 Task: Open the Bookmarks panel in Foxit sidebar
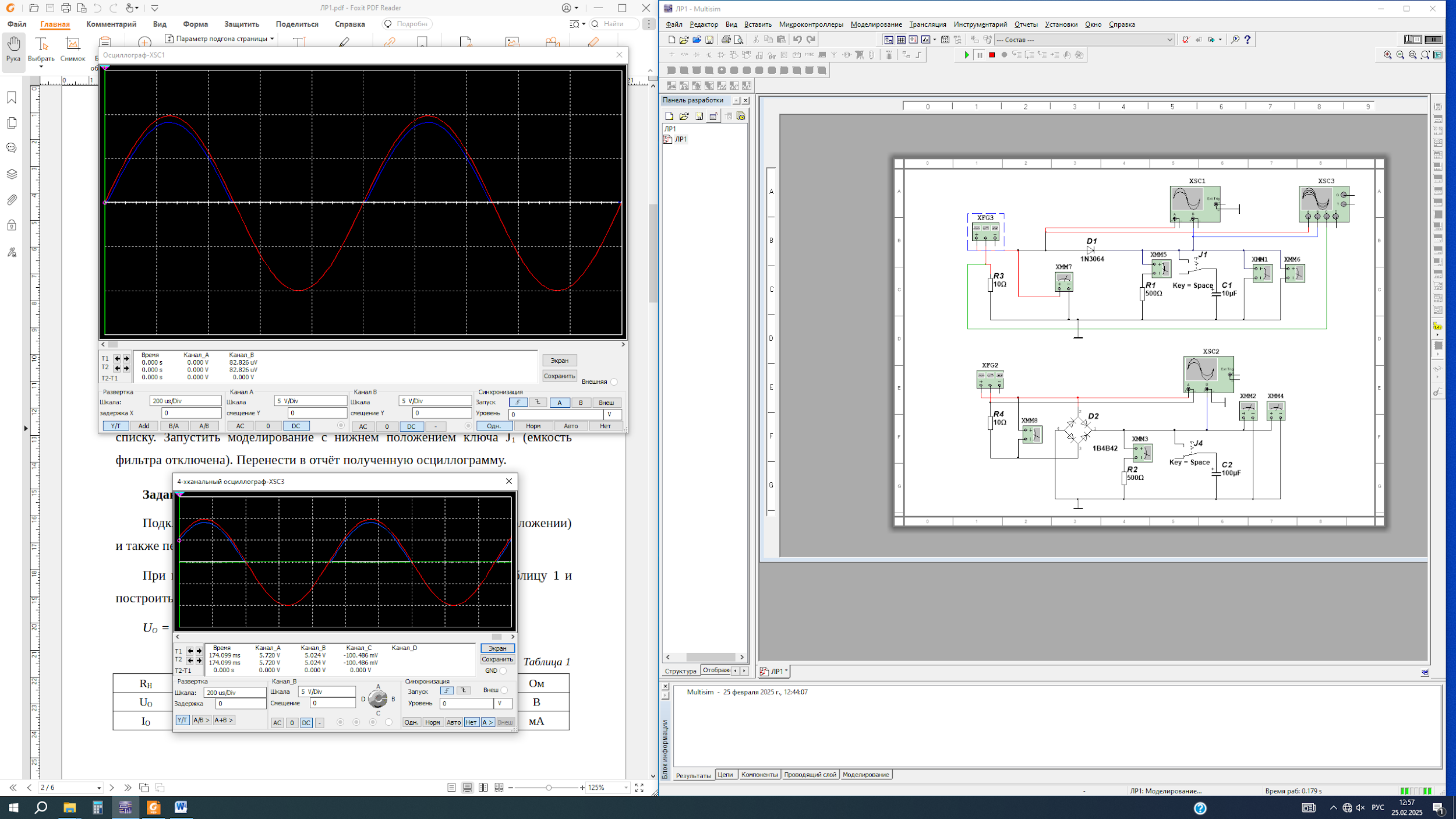click(12, 98)
